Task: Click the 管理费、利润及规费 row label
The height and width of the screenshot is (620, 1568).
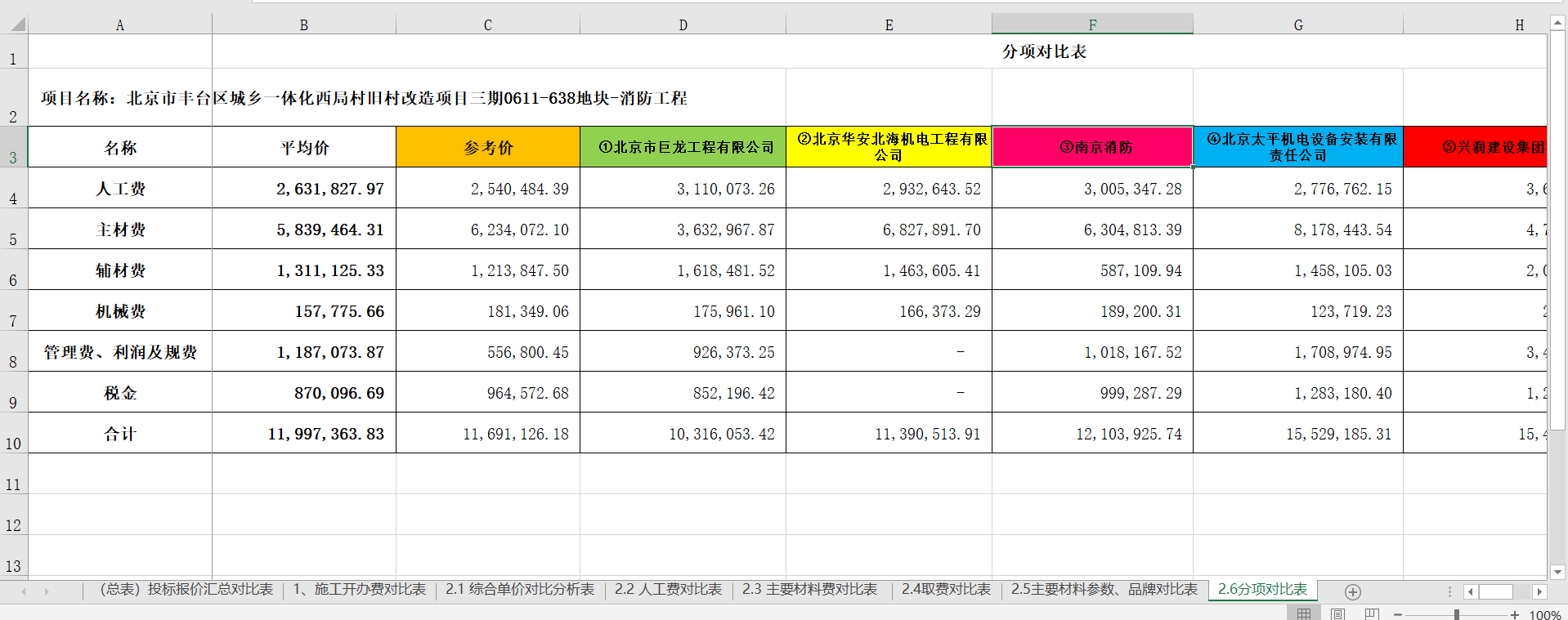Action: [x=120, y=351]
